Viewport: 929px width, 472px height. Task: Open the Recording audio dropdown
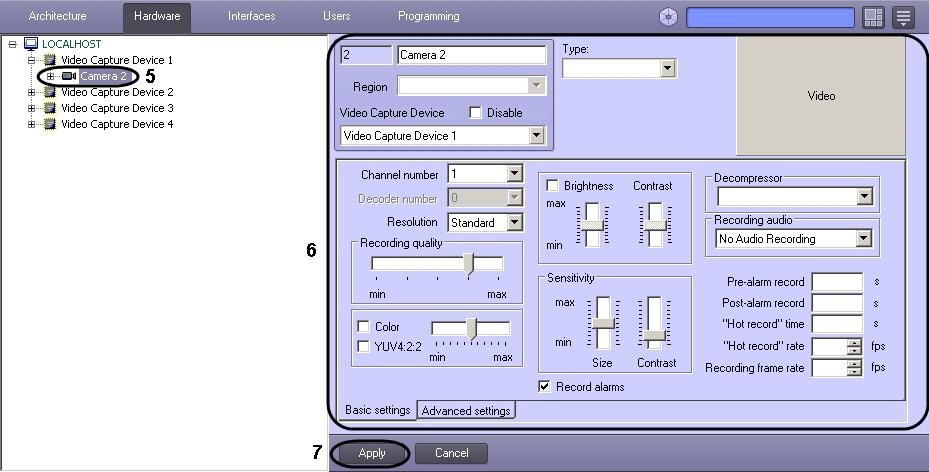[x=863, y=239]
